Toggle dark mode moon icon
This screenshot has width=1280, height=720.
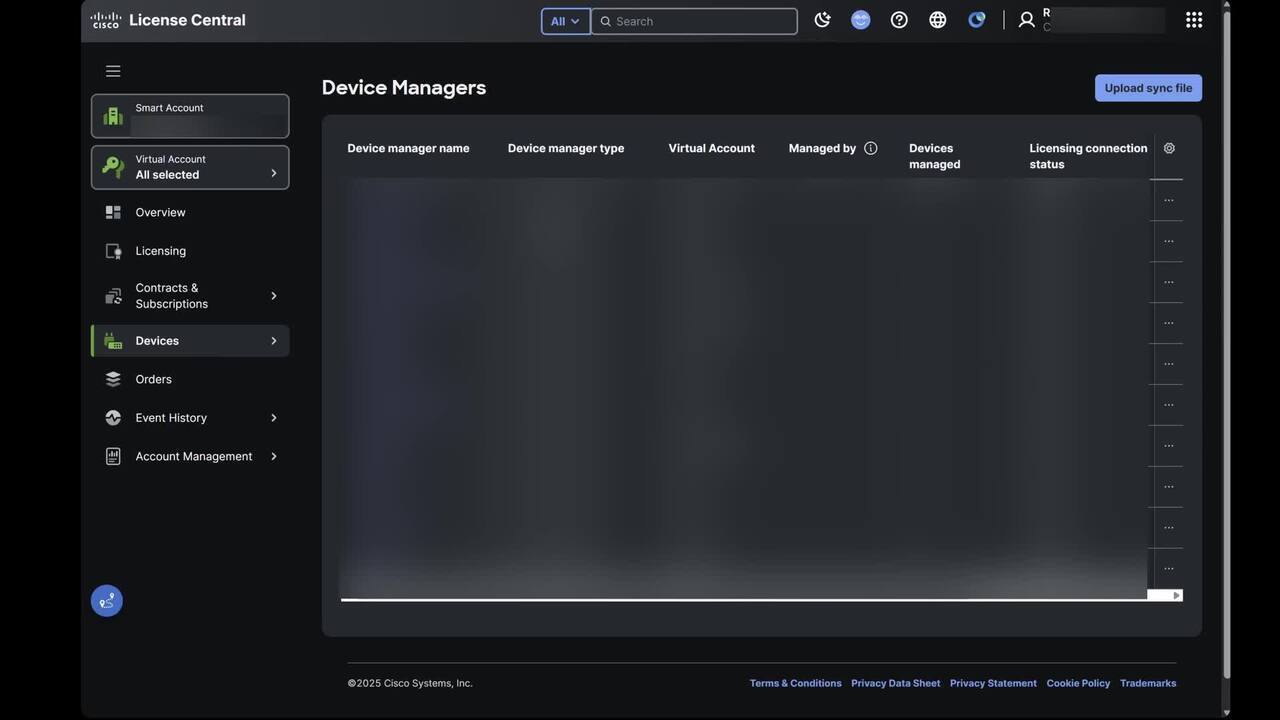[822, 20]
